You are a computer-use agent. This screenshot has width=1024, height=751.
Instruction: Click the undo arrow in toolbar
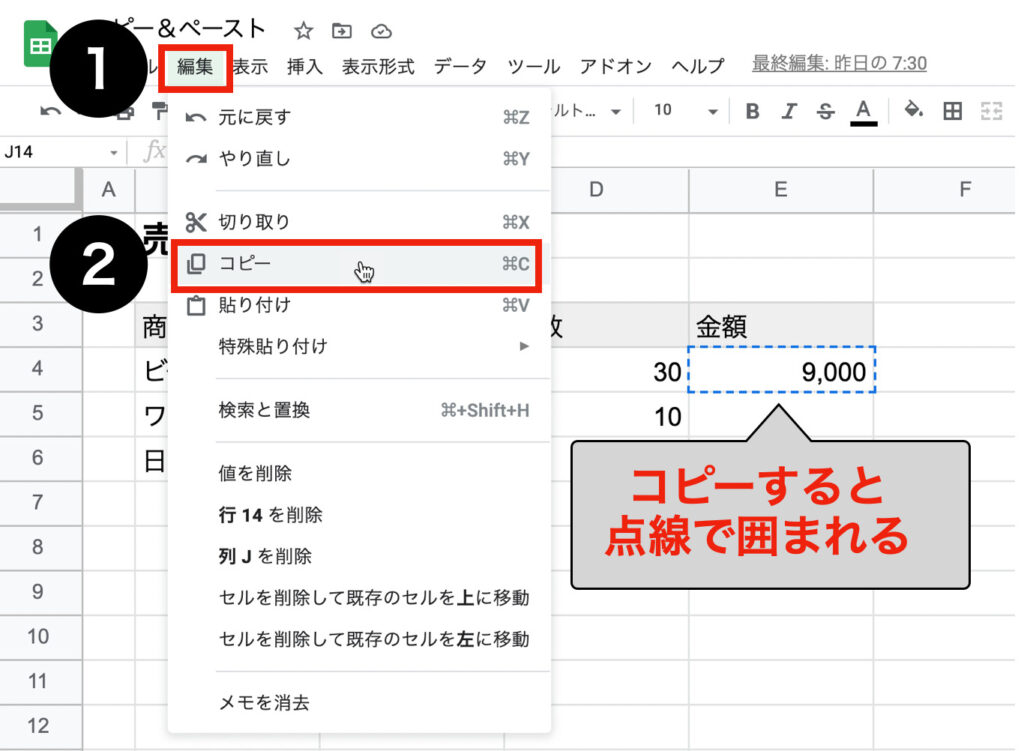50,112
